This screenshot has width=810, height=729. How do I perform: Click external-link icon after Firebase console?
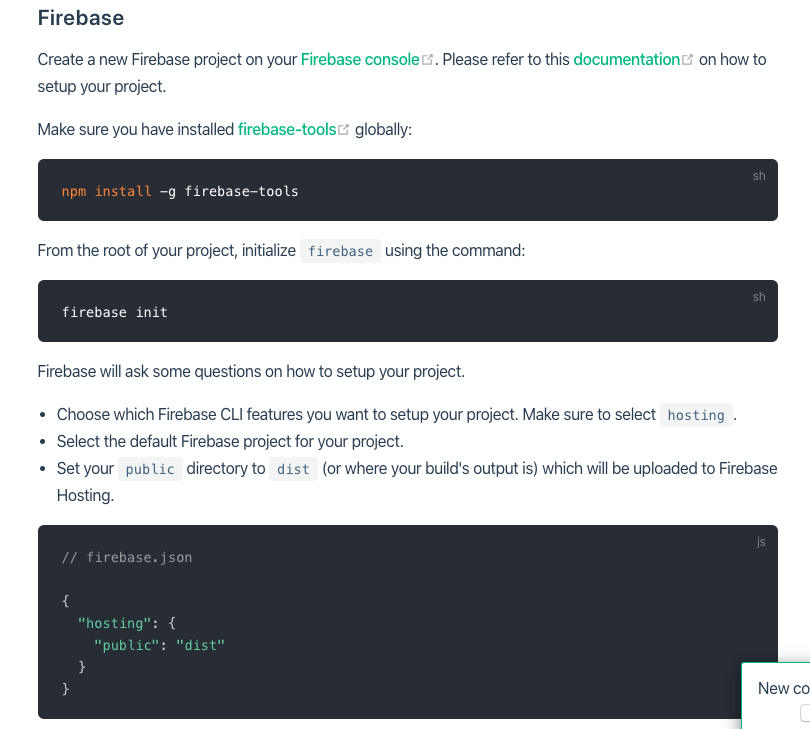coord(428,60)
